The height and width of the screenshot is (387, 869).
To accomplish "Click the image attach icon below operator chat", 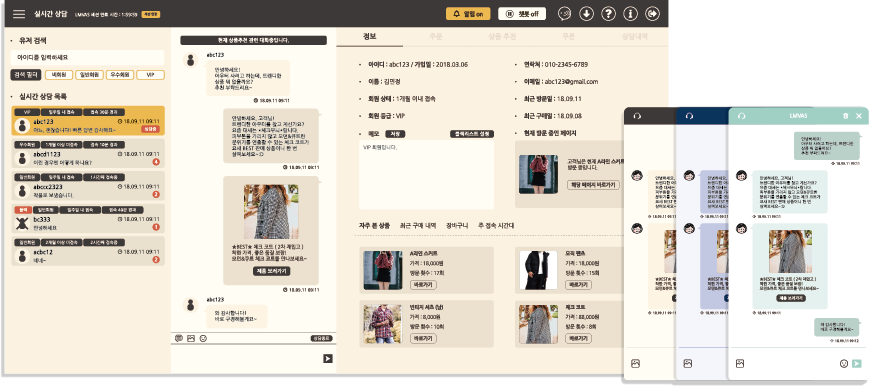I will tap(191, 338).
